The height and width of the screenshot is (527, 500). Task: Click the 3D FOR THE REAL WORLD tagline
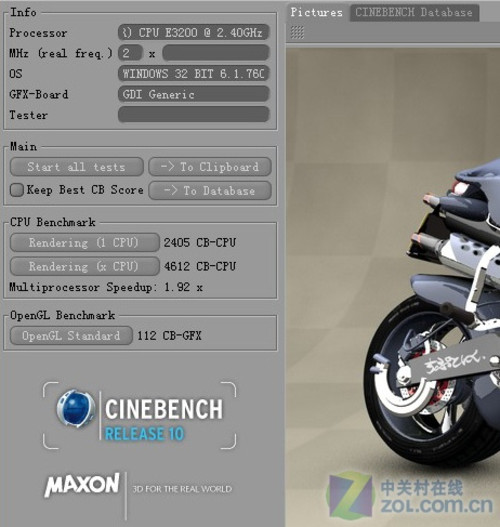[182, 489]
